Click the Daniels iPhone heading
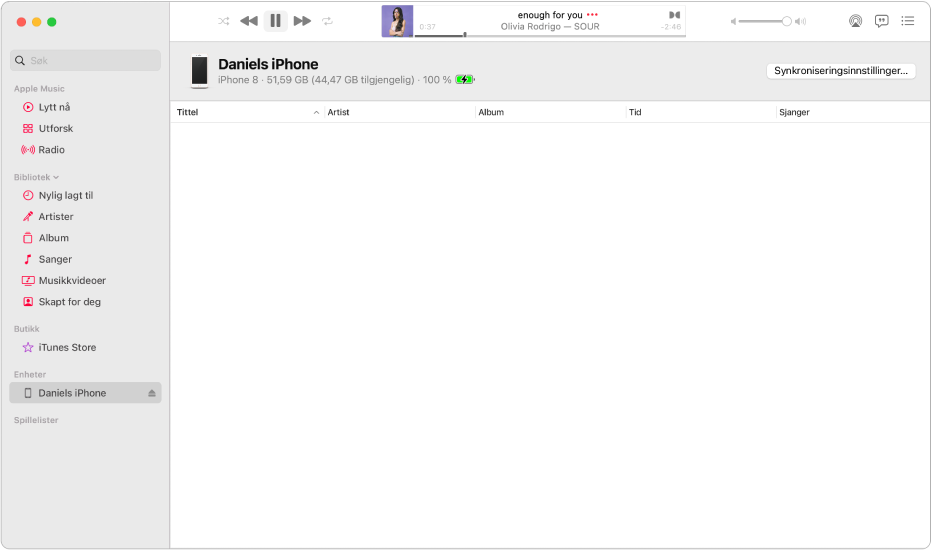Image resolution: width=931 pixels, height=551 pixels. click(268, 64)
